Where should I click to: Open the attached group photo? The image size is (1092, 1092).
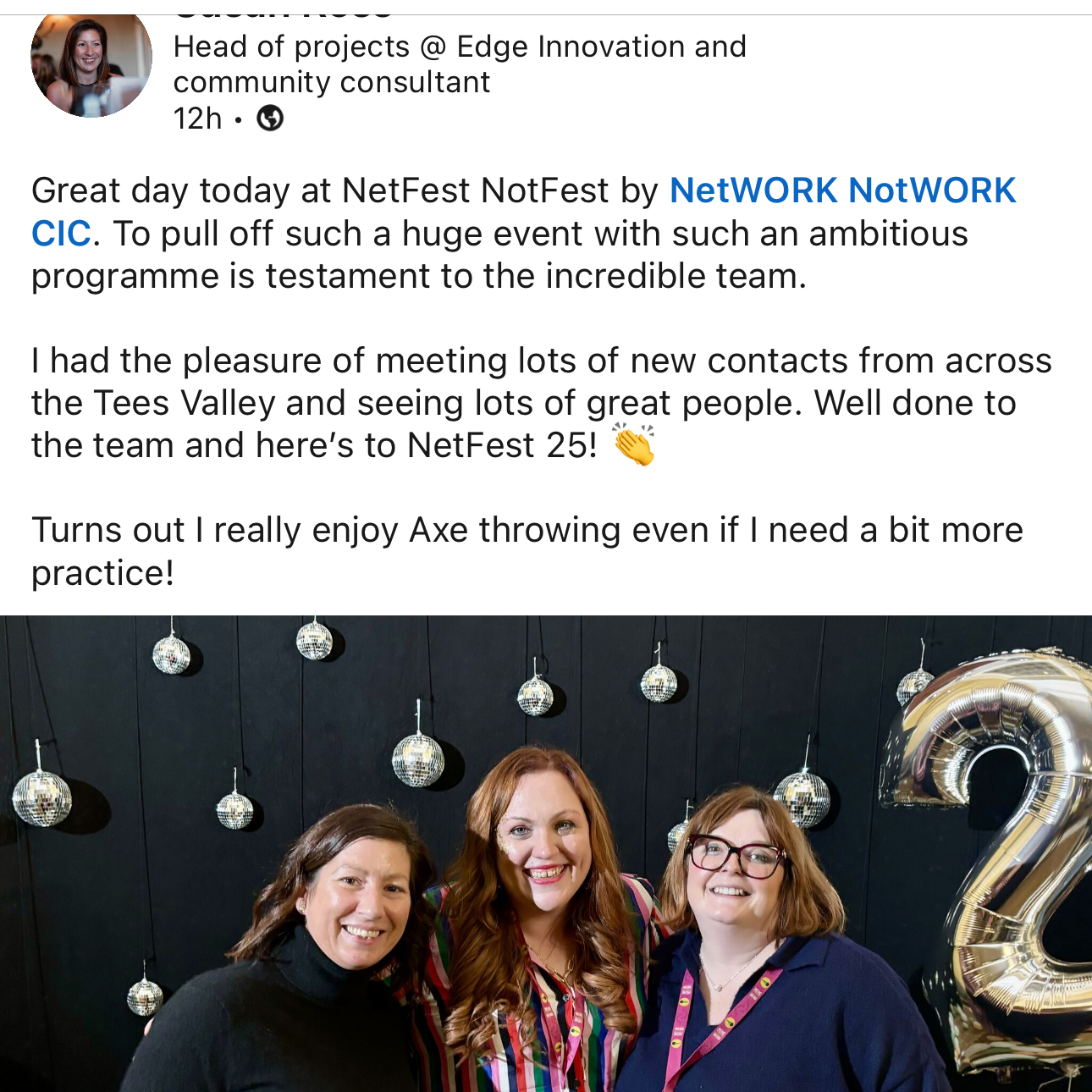pyautogui.click(x=546, y=853)
